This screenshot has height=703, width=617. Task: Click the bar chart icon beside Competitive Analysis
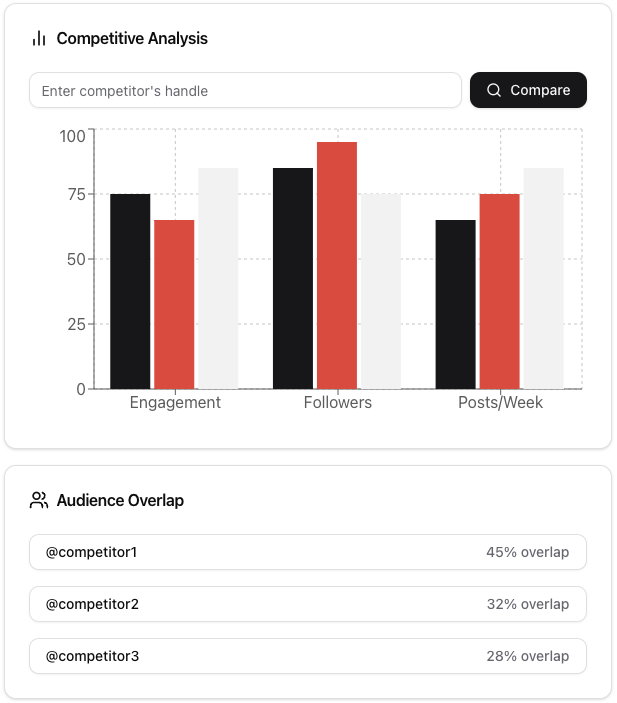coord(39,39)
